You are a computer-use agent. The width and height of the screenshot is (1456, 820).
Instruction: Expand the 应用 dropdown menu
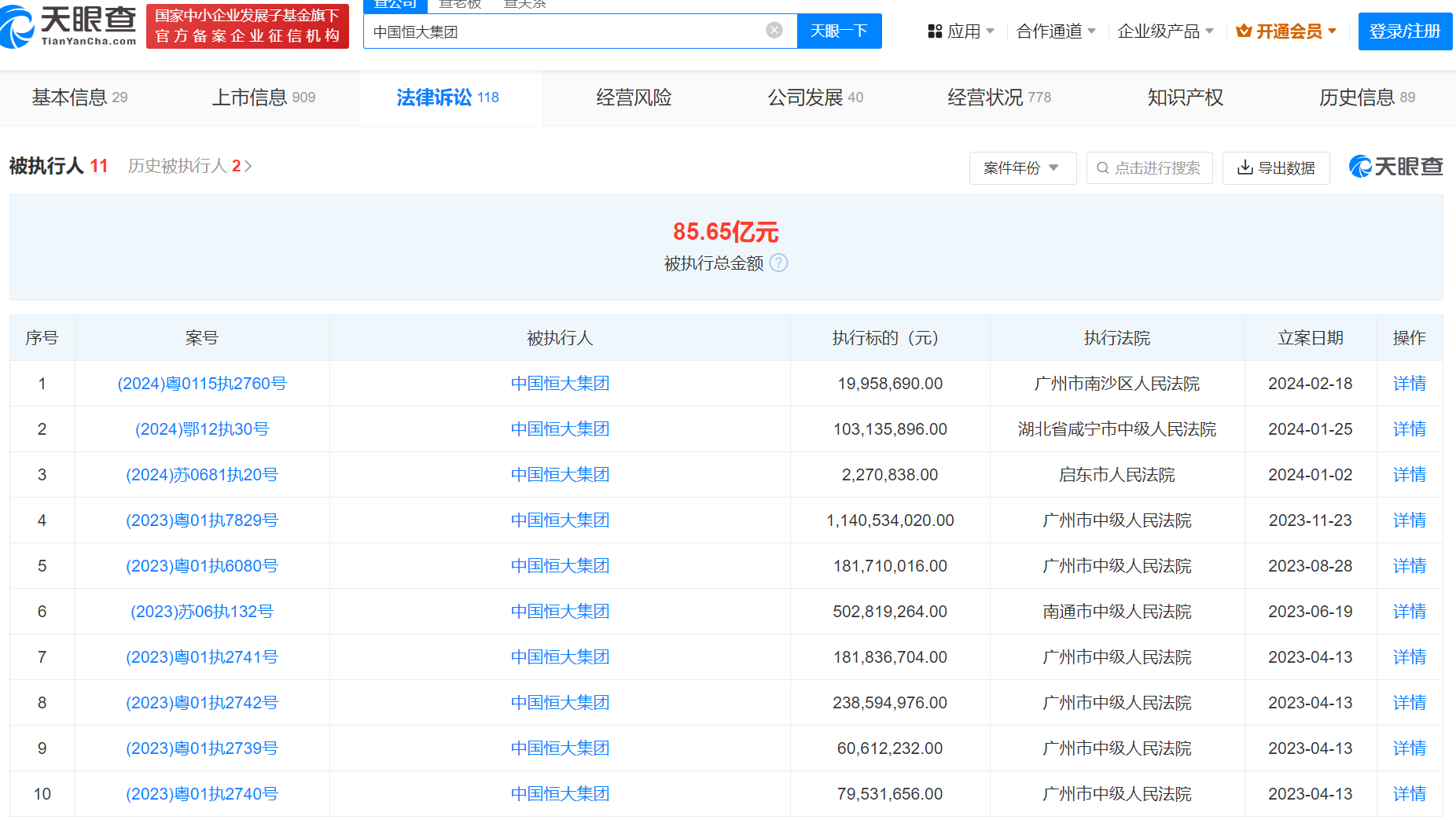point(991,31)
